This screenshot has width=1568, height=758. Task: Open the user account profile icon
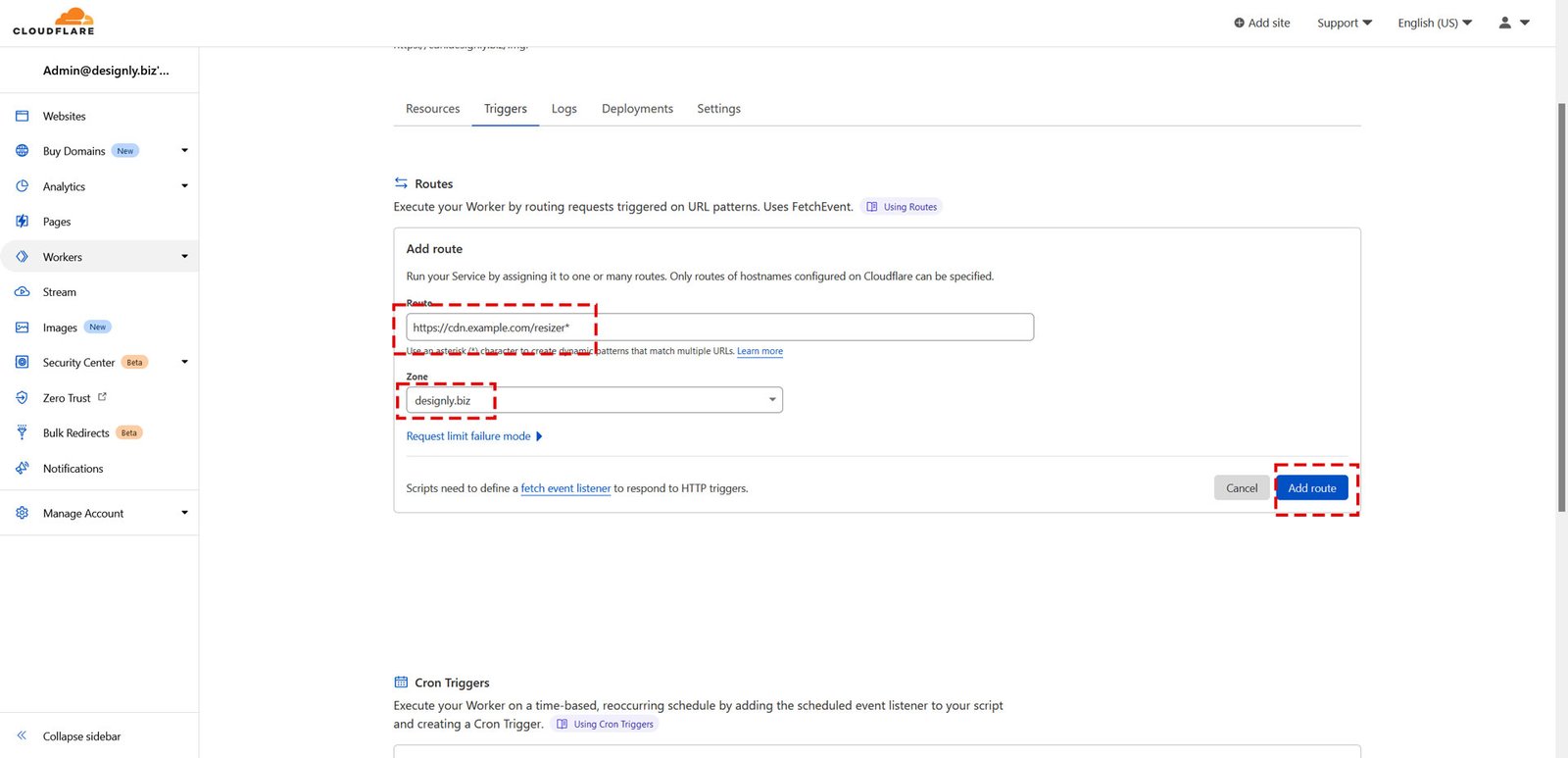[x=1505, y=23]
